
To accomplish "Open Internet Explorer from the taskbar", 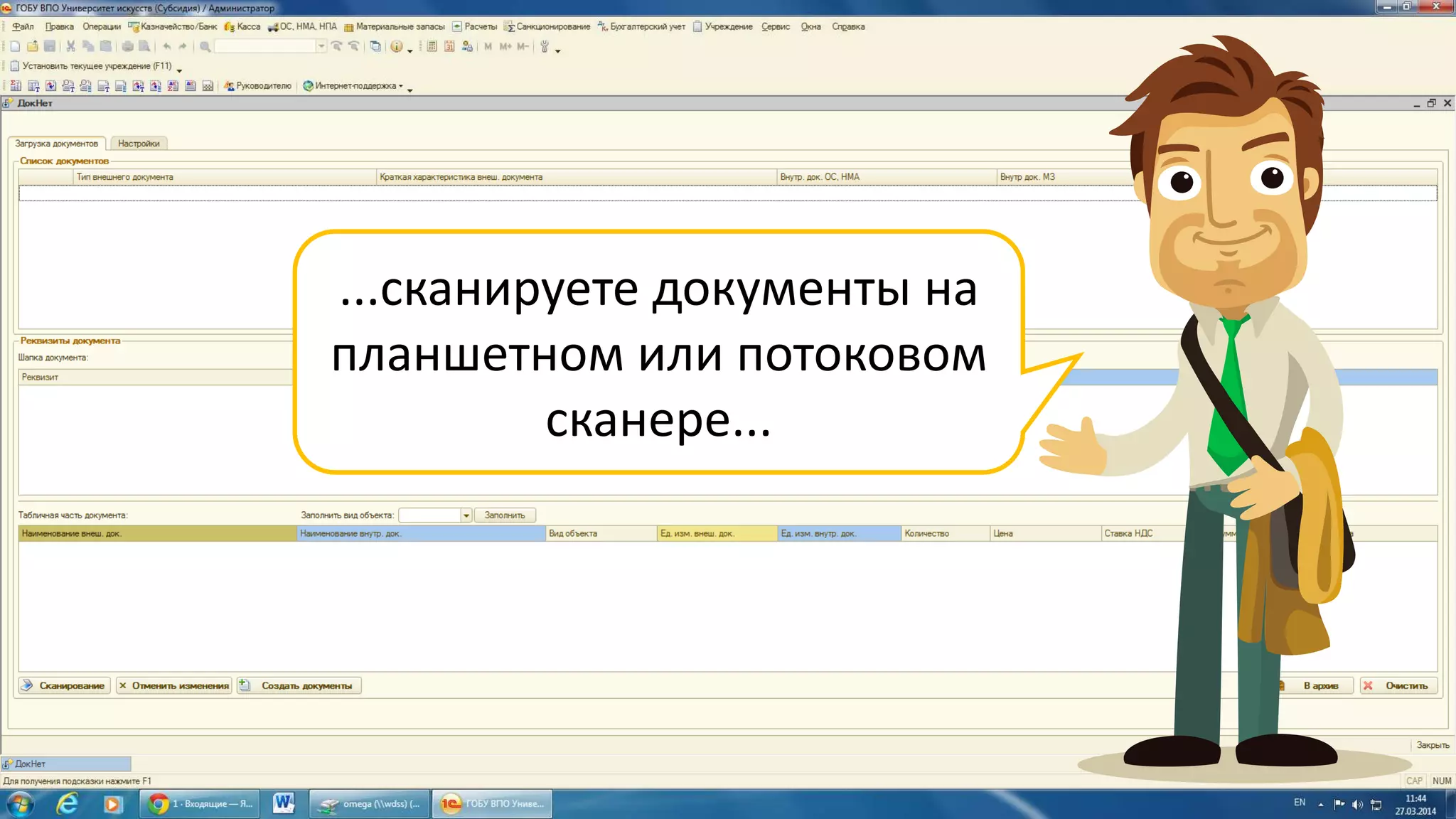I will click(68, 804).
